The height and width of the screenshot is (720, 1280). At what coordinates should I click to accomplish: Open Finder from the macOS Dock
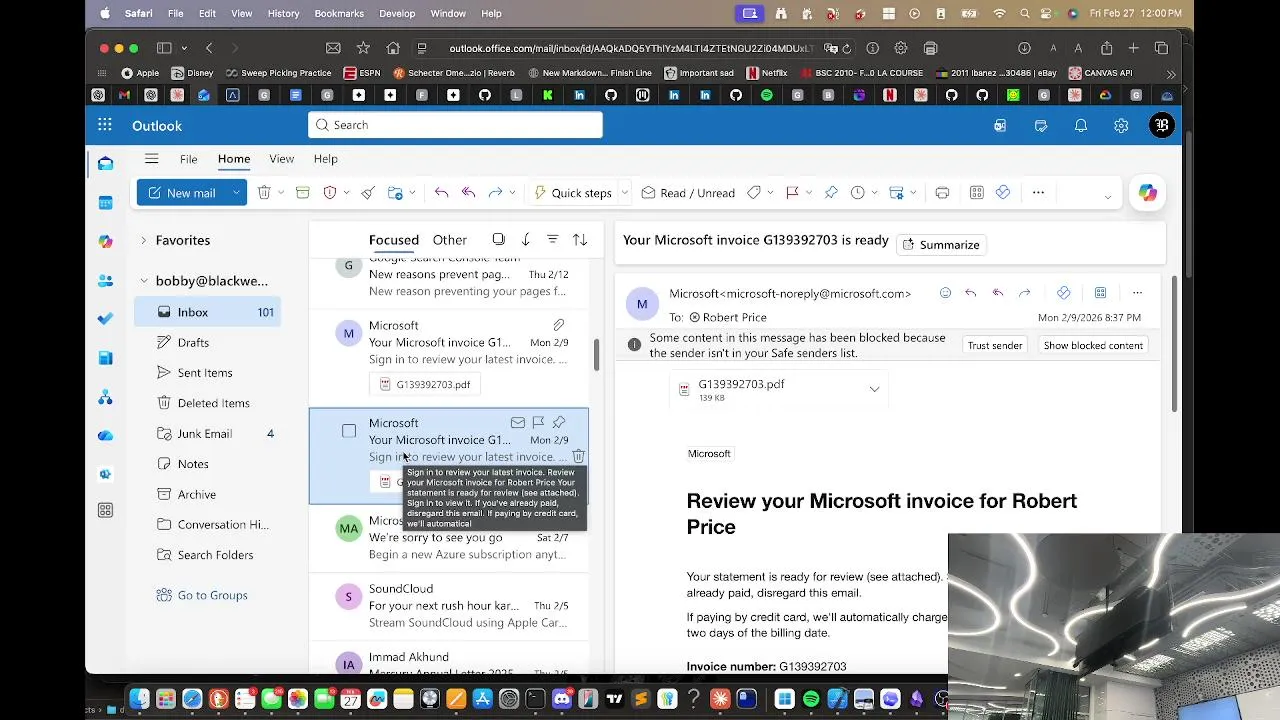[140, 699]
